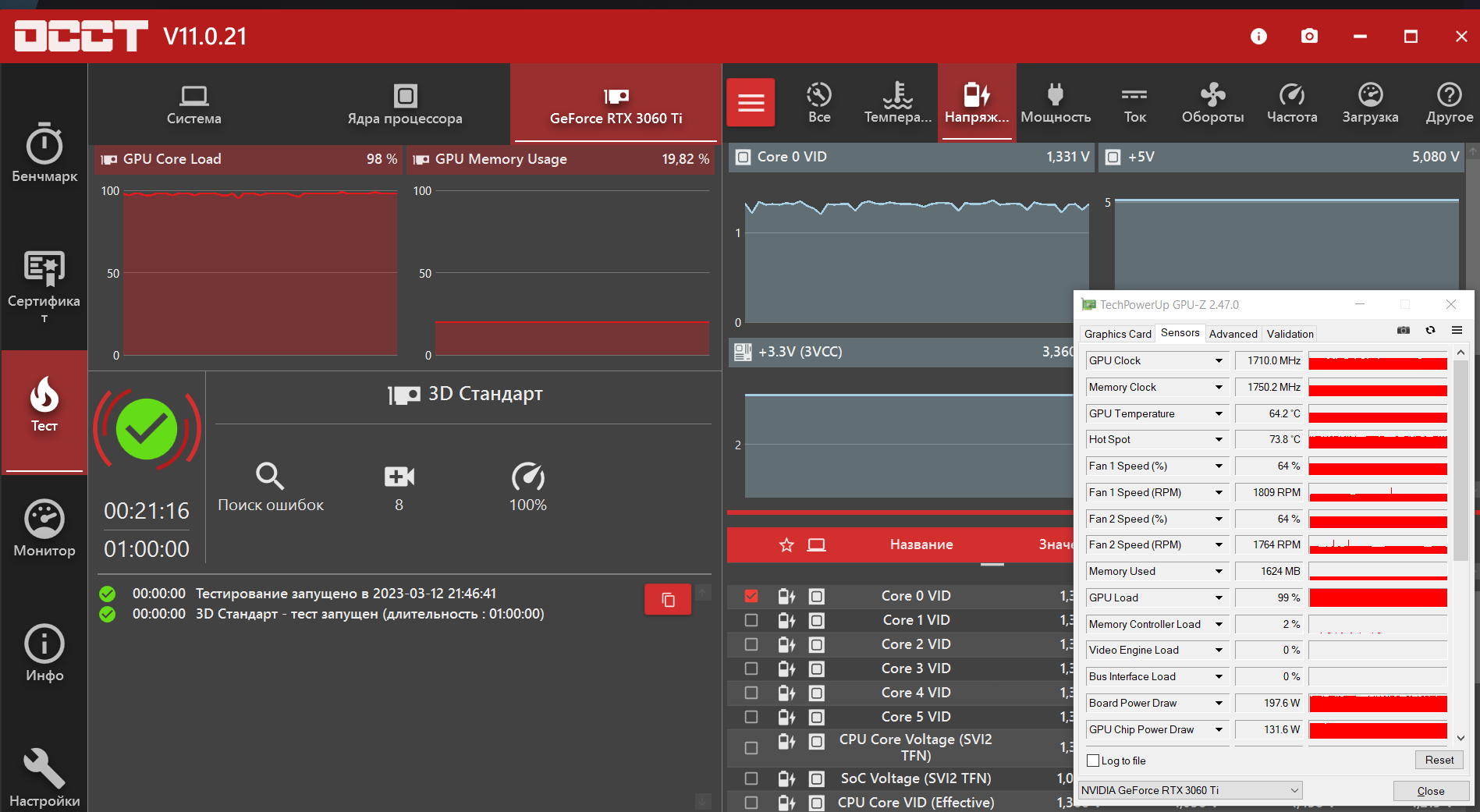
Task: Click the favorites star column header
Action: [x=786, y=544]
